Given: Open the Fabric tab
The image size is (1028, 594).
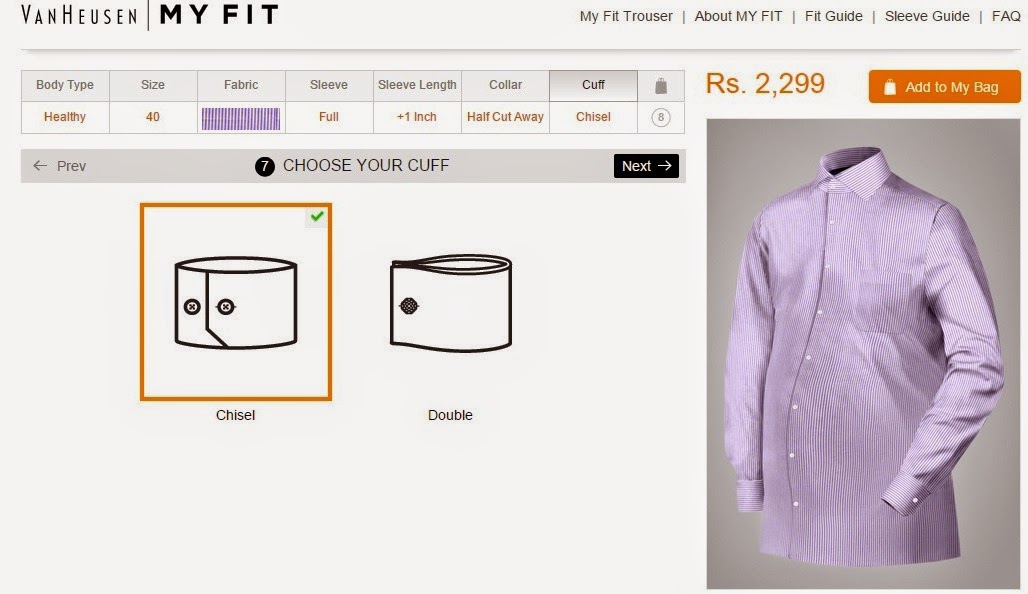Looking at the screenshot, I should pyautogui.click(x=241, y=85).
